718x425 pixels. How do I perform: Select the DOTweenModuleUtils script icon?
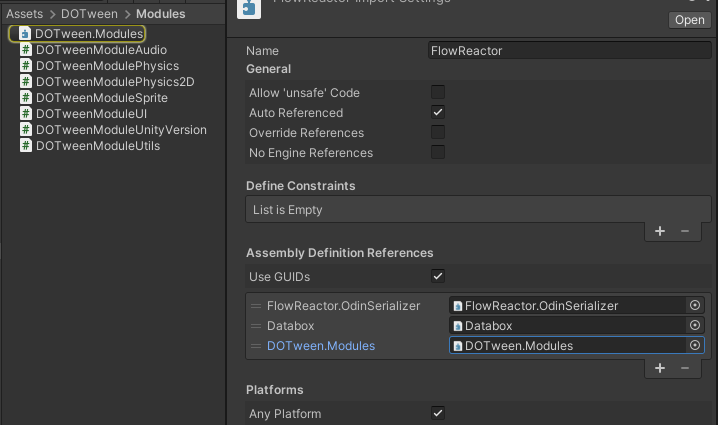pyautogui.click(x=26, y=146)
